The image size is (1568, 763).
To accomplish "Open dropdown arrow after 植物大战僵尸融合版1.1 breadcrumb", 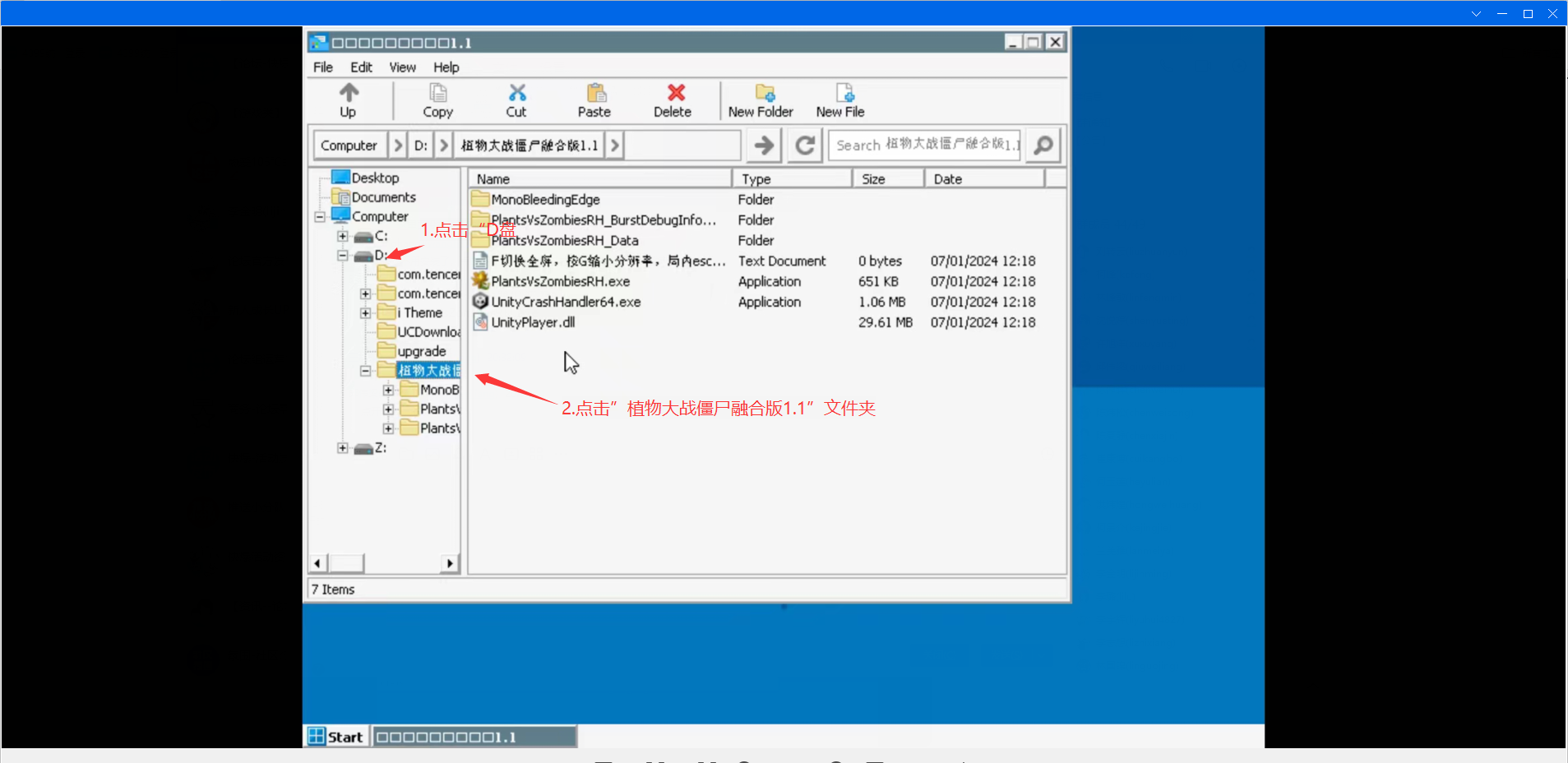I will point(615,146).
